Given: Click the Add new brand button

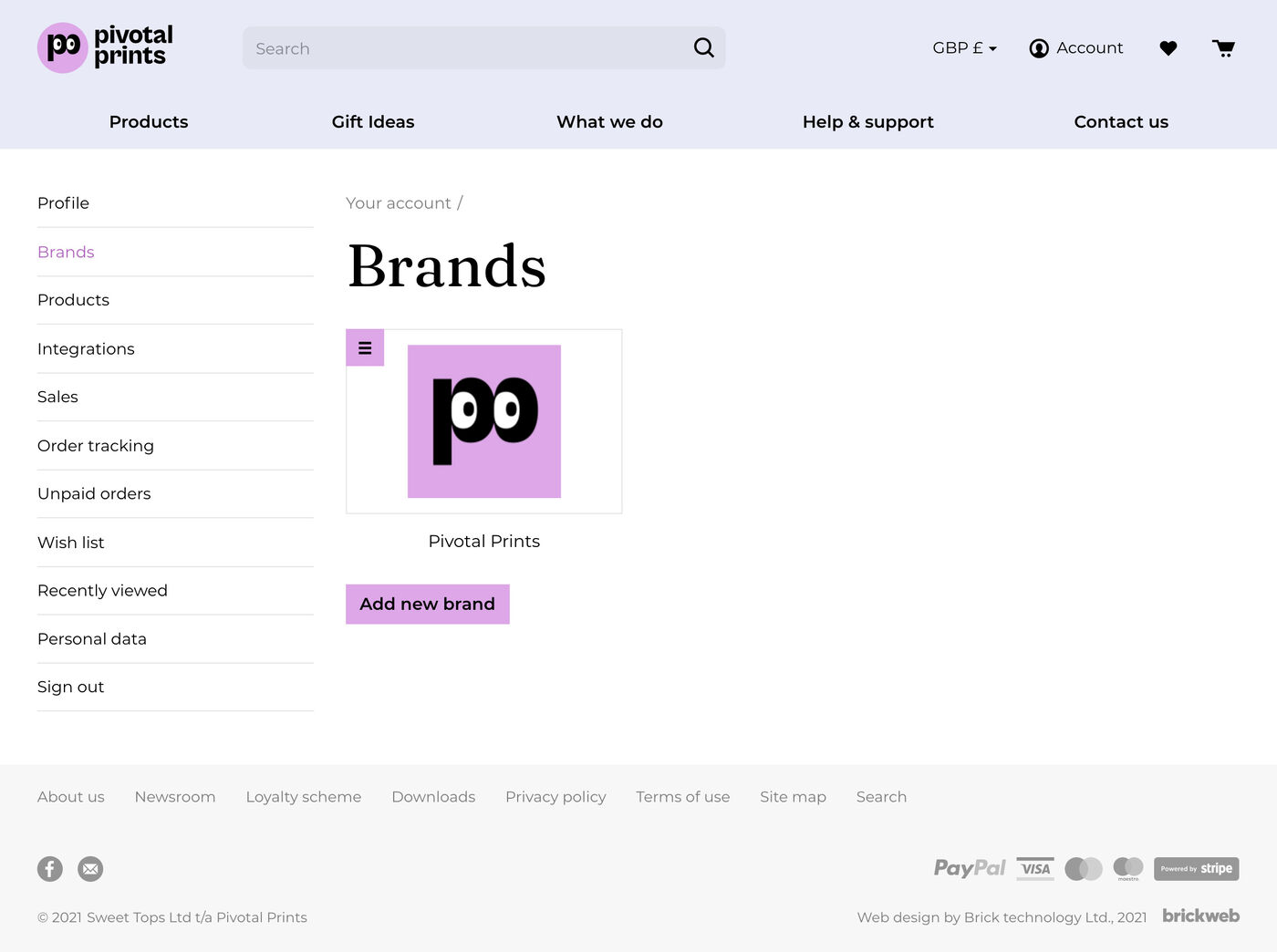Looking at the screenshot, I should pos(427,604).
